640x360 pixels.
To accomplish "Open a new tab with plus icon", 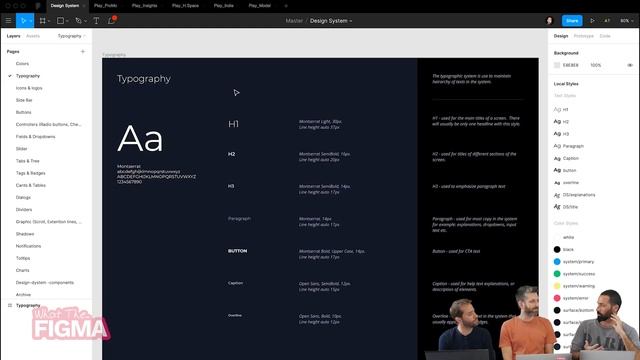I will [286, 6].
